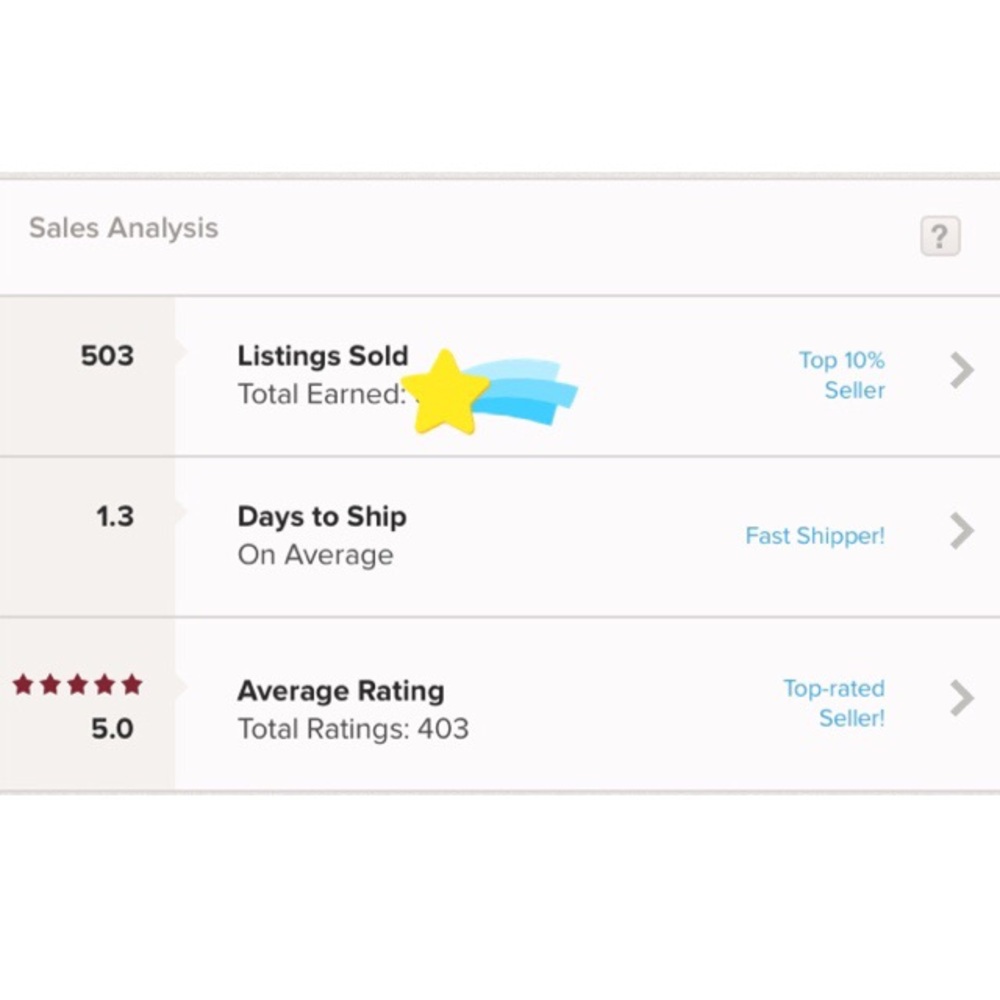Open the Top 10% Seller link
Viewport: 1000px width, 1000px height.
point(842,375)
